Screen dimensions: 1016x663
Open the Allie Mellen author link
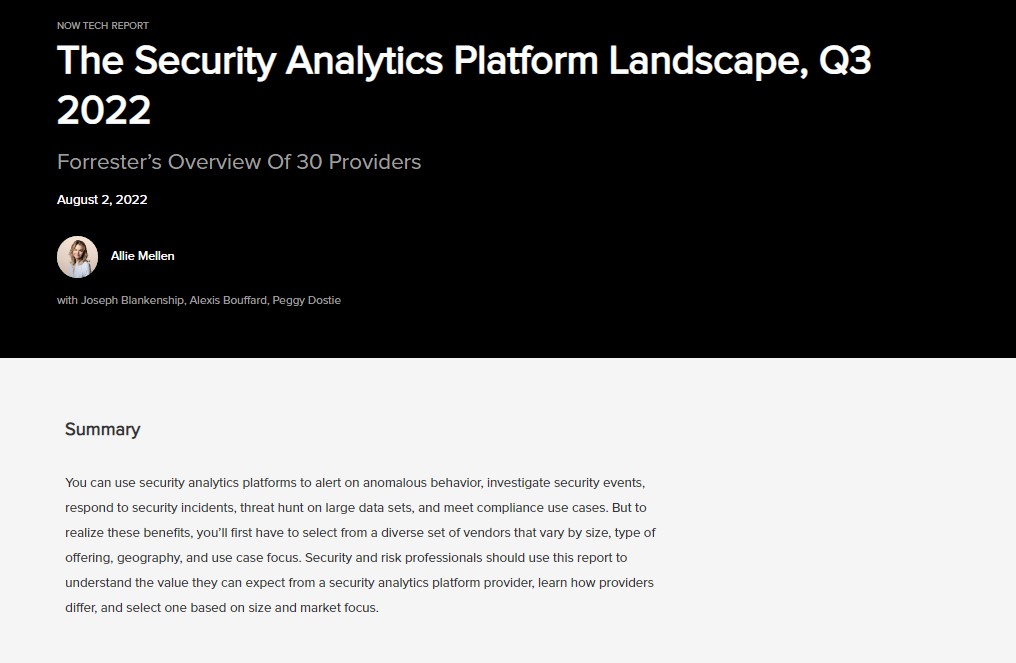tap(142, 256)
